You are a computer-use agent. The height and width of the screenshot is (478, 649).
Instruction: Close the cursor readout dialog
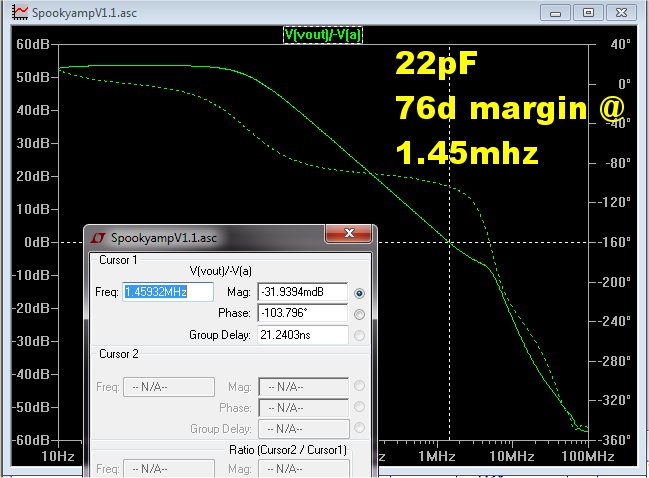click(x=349, y=233)
